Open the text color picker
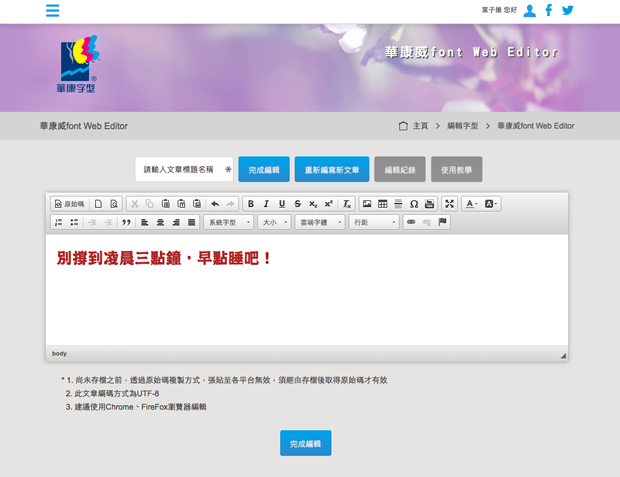Screen dimensions: 620x477 click(472, 204)
